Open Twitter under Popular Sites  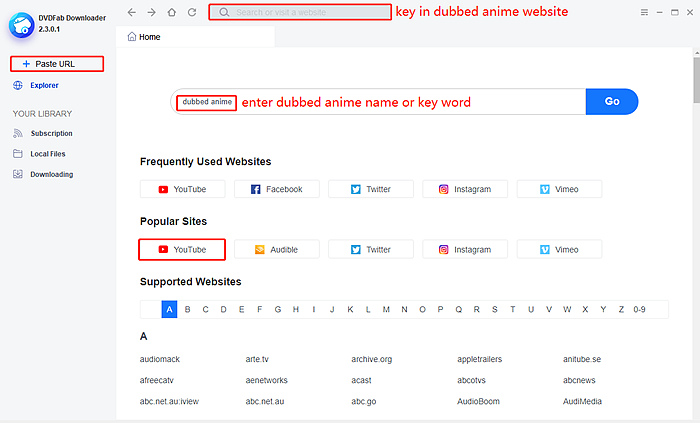click(371, 249)
